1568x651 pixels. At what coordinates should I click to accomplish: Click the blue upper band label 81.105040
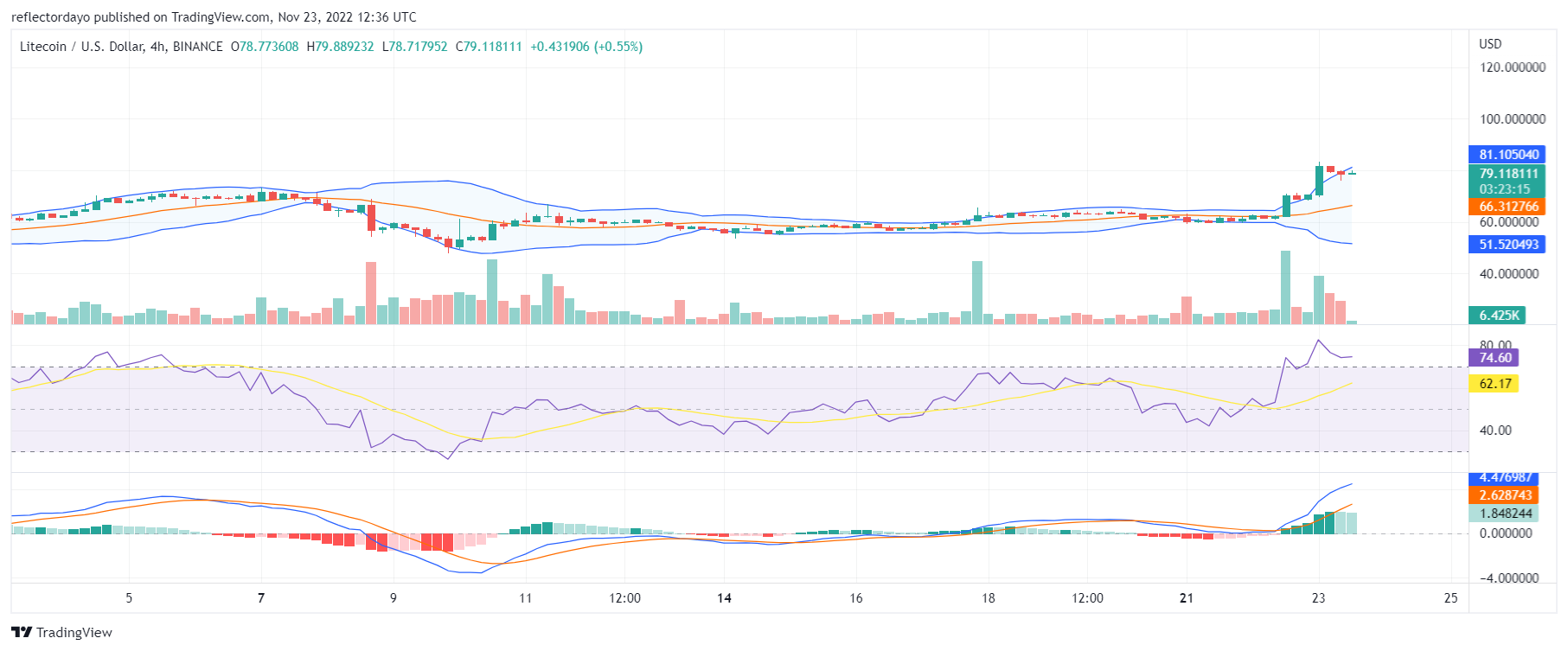tap(1507, 155)
